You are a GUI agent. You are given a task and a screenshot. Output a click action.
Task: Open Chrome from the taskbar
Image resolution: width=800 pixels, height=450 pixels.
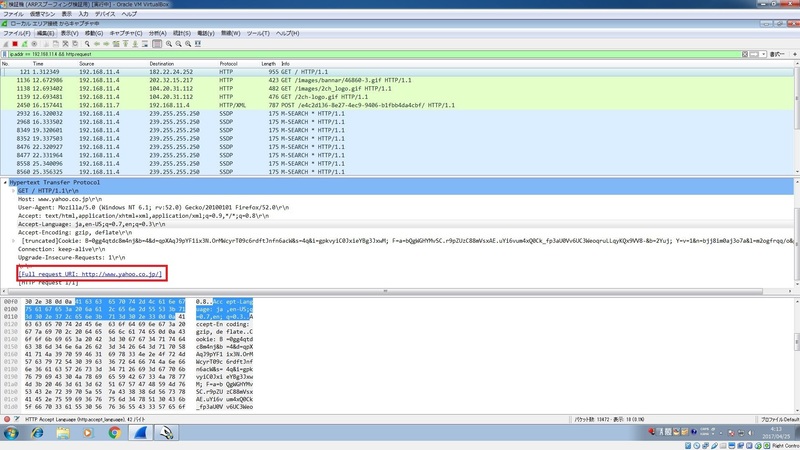click(x=114, y=433)
